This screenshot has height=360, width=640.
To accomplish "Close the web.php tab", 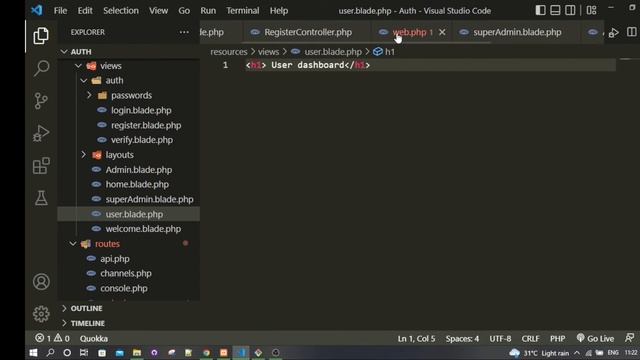I will [442, 32].
